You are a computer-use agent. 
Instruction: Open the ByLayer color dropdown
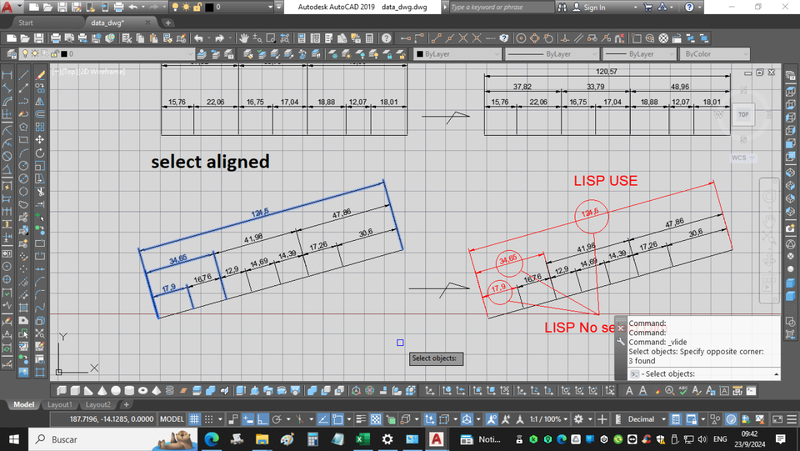point(455,54)
